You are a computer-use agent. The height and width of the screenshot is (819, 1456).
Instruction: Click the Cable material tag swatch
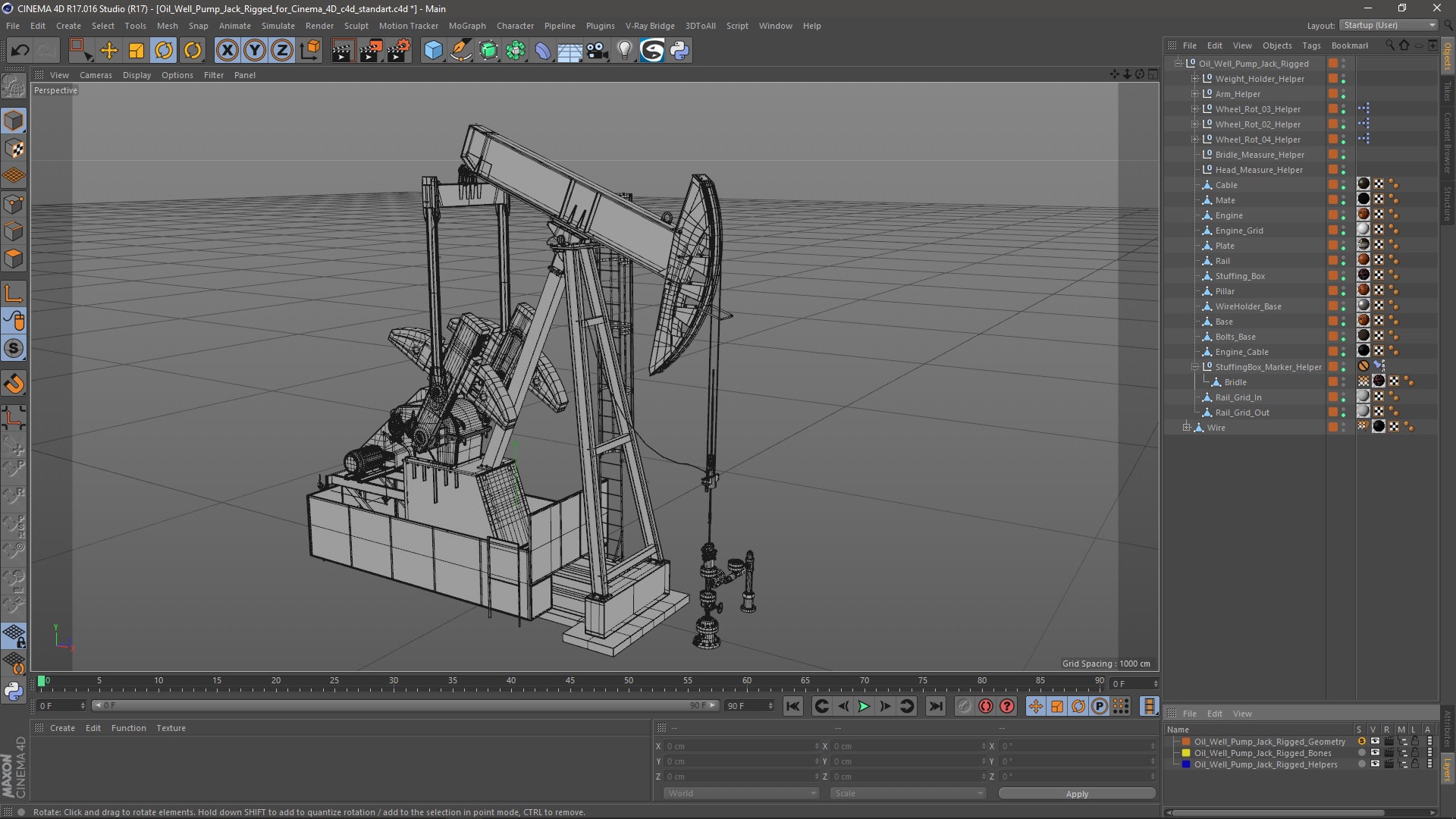coord(1363,184)
